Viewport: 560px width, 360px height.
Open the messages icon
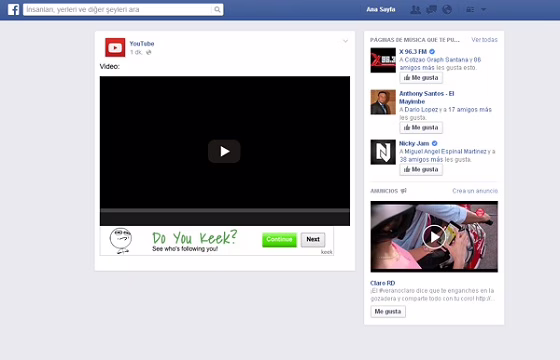click(431, 10)
